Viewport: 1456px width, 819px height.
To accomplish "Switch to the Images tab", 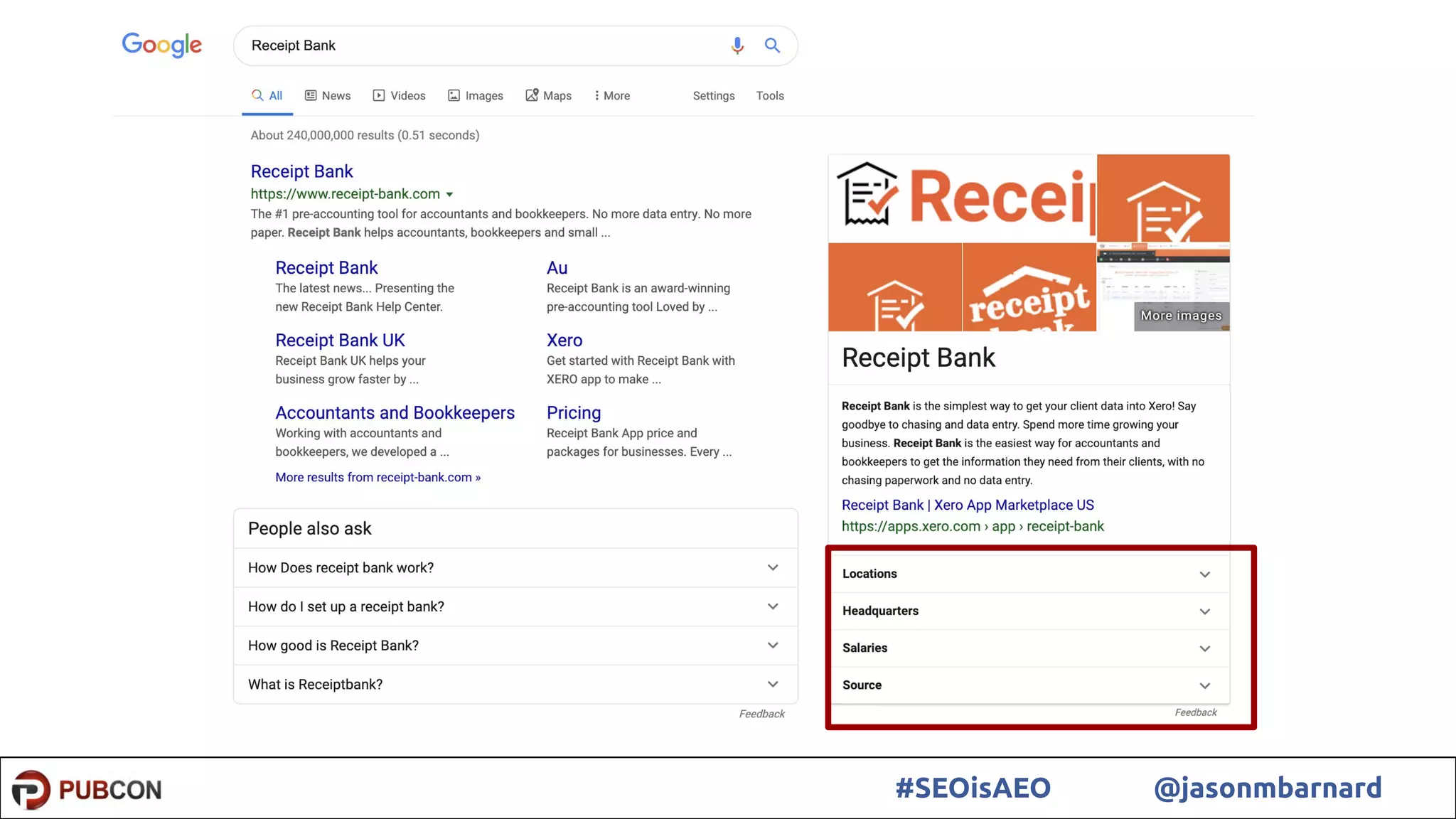I will [x=476, y=95].
